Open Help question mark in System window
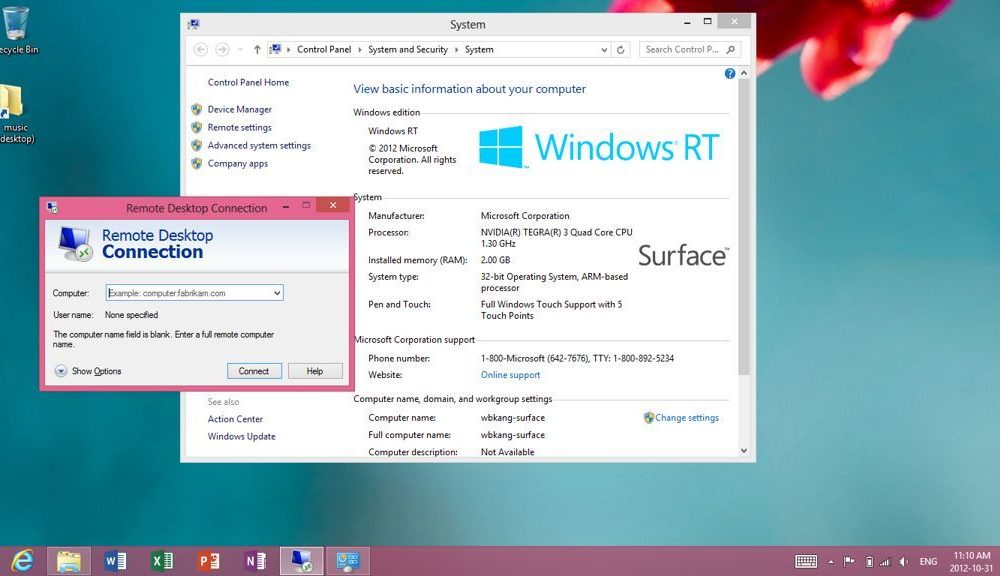The height and width of the screenshot is (576, 1000). (730, 73)
